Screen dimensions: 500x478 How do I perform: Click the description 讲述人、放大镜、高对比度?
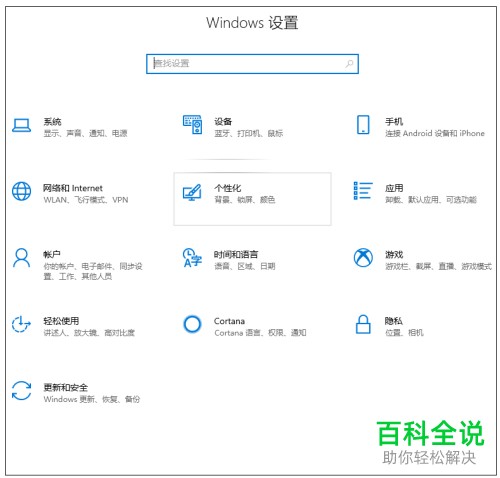89,333
